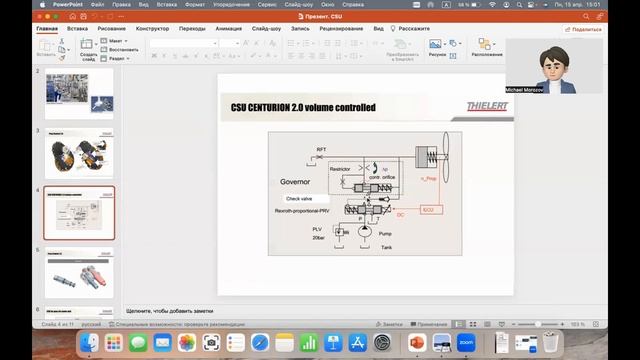Start slide show from the status bar icon
This screenshot has width=640, height=360.
(x=502, y=324)
